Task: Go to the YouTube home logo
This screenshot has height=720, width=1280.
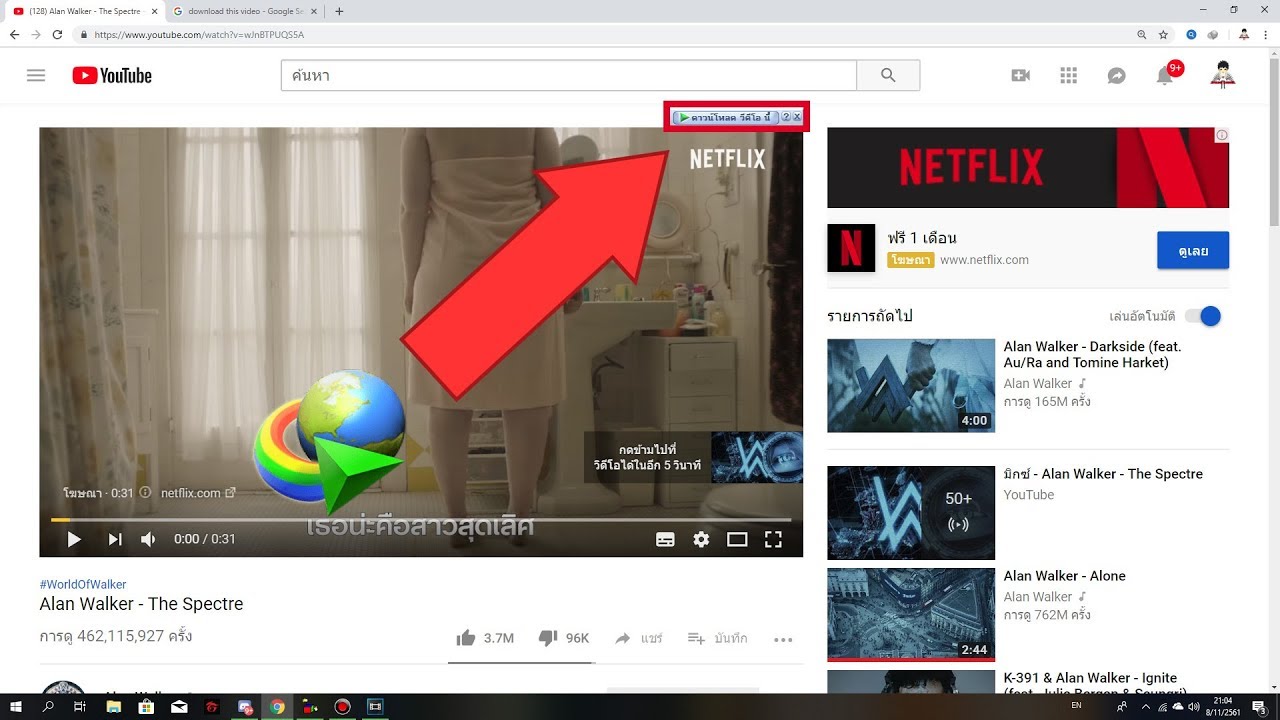Action: pyautogui.click(x=112, y=75)
